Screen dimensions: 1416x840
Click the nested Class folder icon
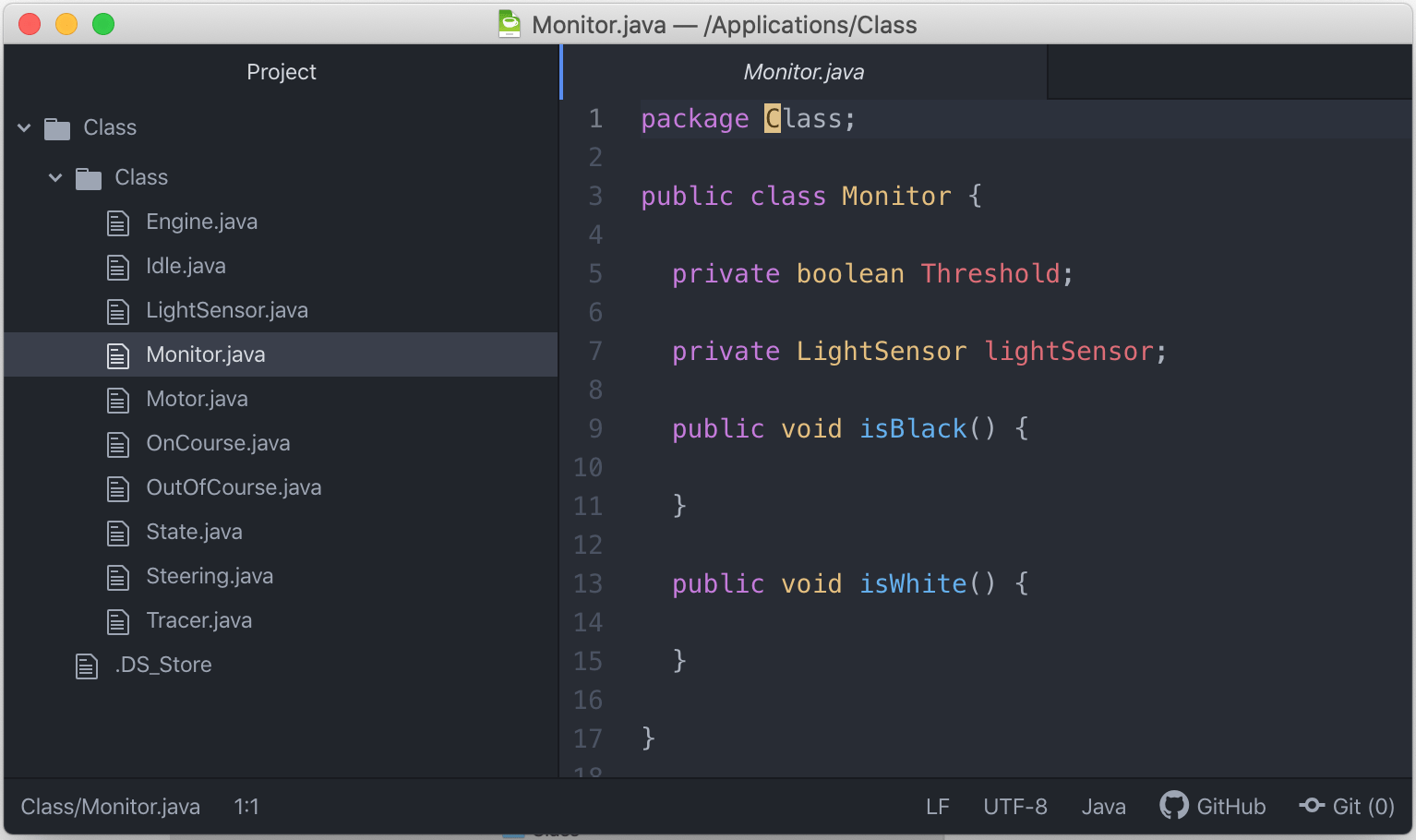[x=88, y=176]
